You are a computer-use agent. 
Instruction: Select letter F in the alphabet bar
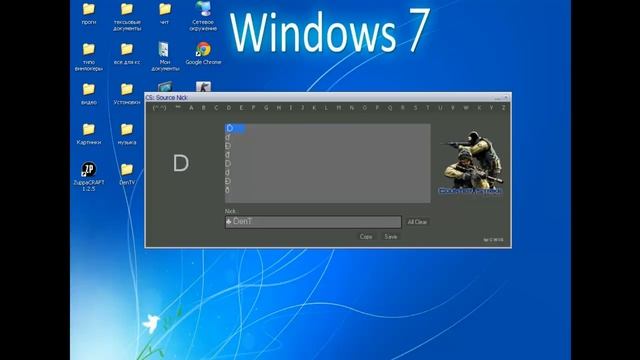coord(253,108)
